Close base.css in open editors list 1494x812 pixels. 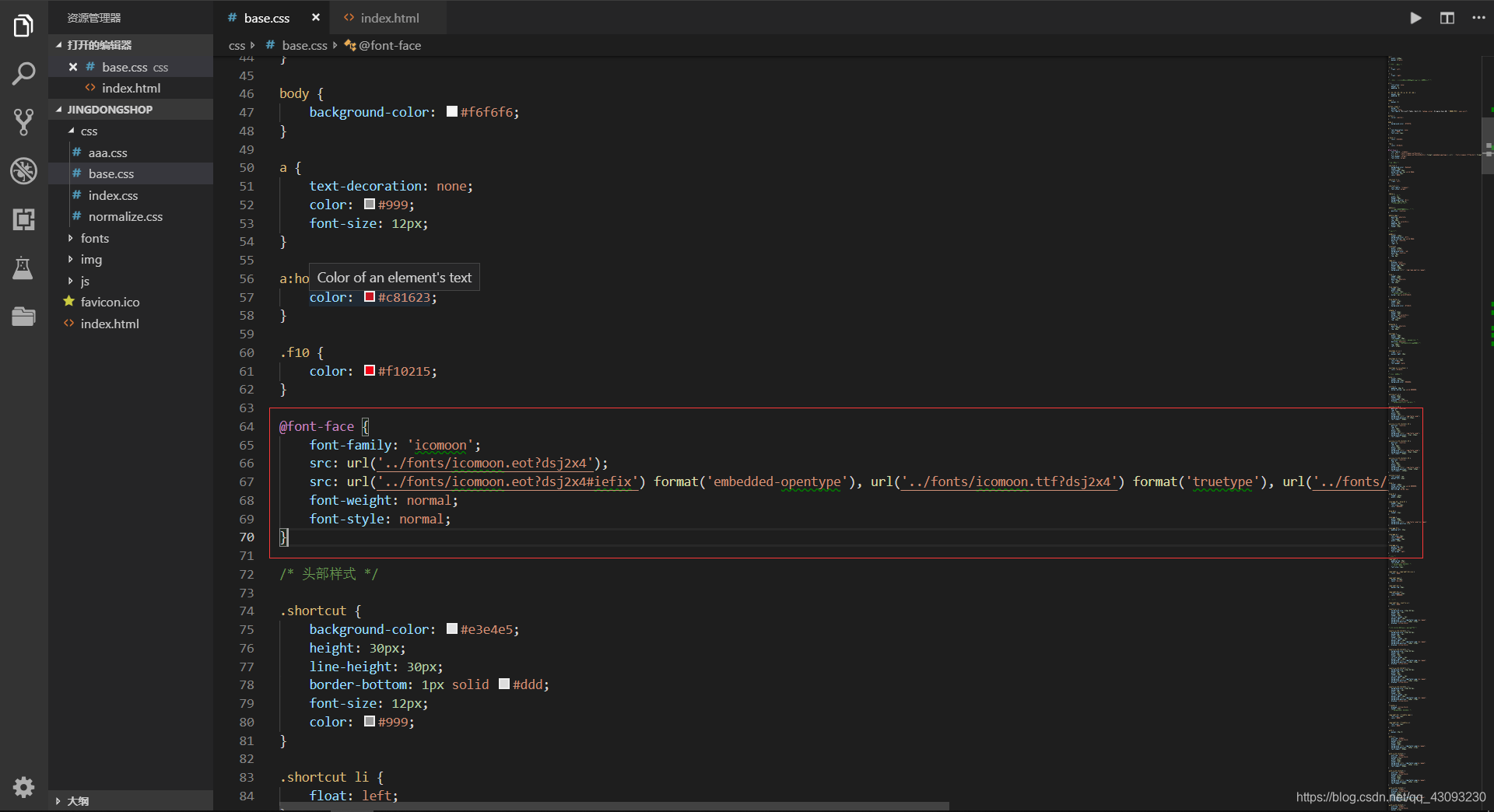click(73, 67)
